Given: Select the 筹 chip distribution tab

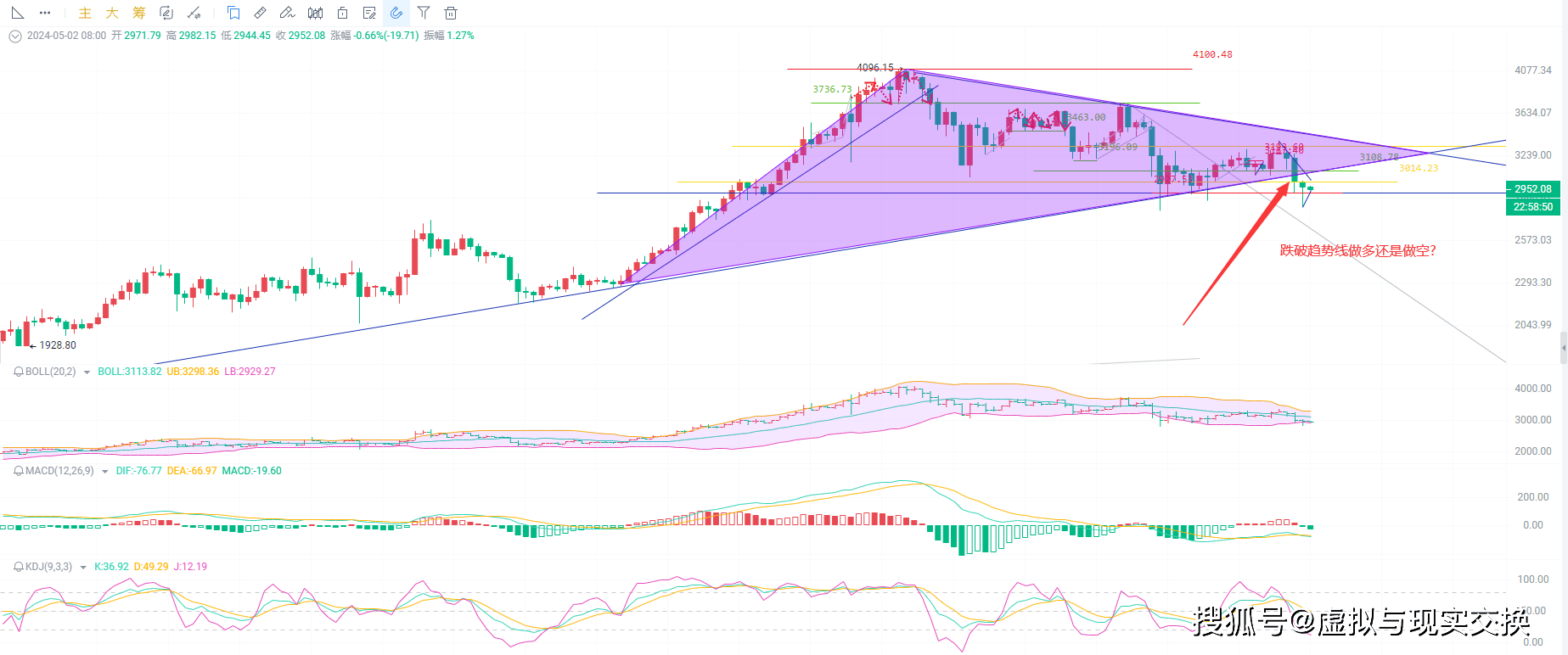Looking at the screenshot, I should (139, 13).
